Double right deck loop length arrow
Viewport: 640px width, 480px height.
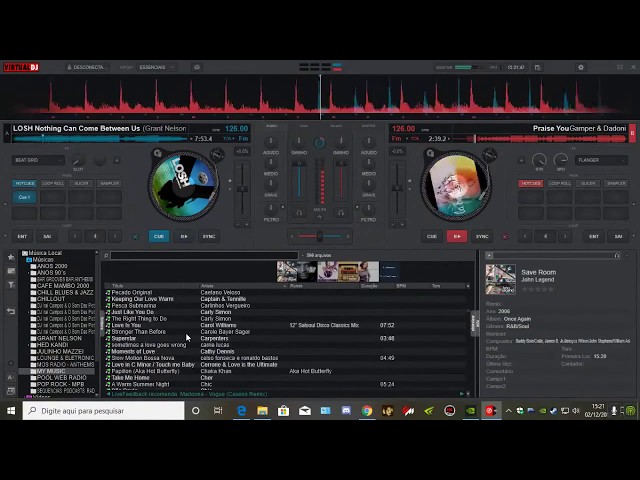[565, 236]
